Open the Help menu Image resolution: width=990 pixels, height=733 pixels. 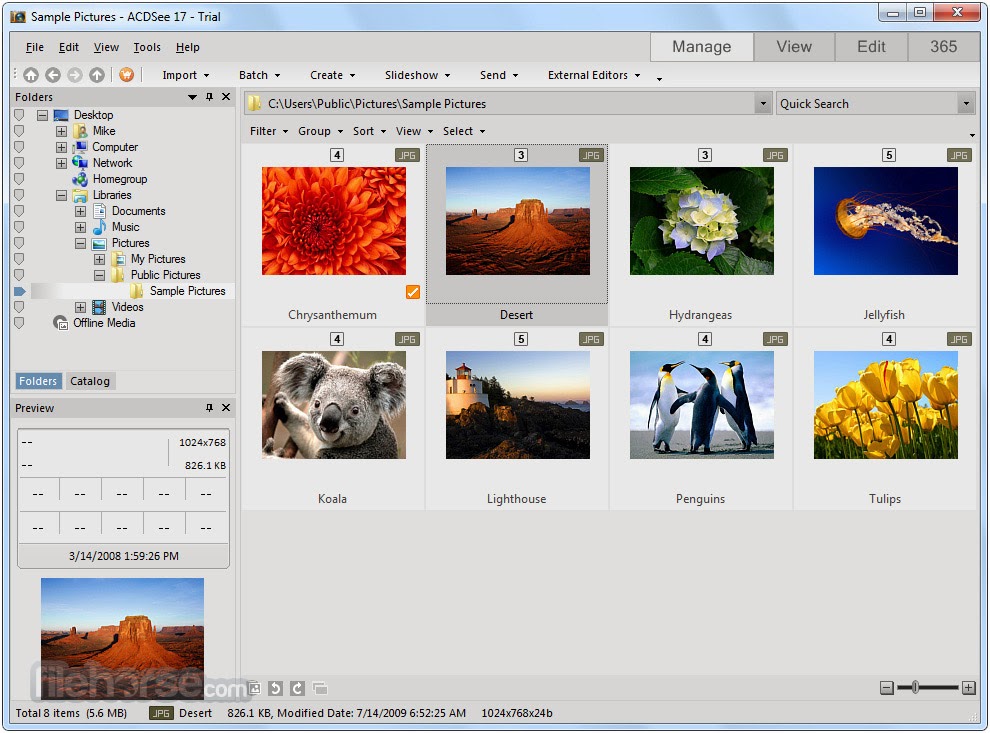point(188,47)
